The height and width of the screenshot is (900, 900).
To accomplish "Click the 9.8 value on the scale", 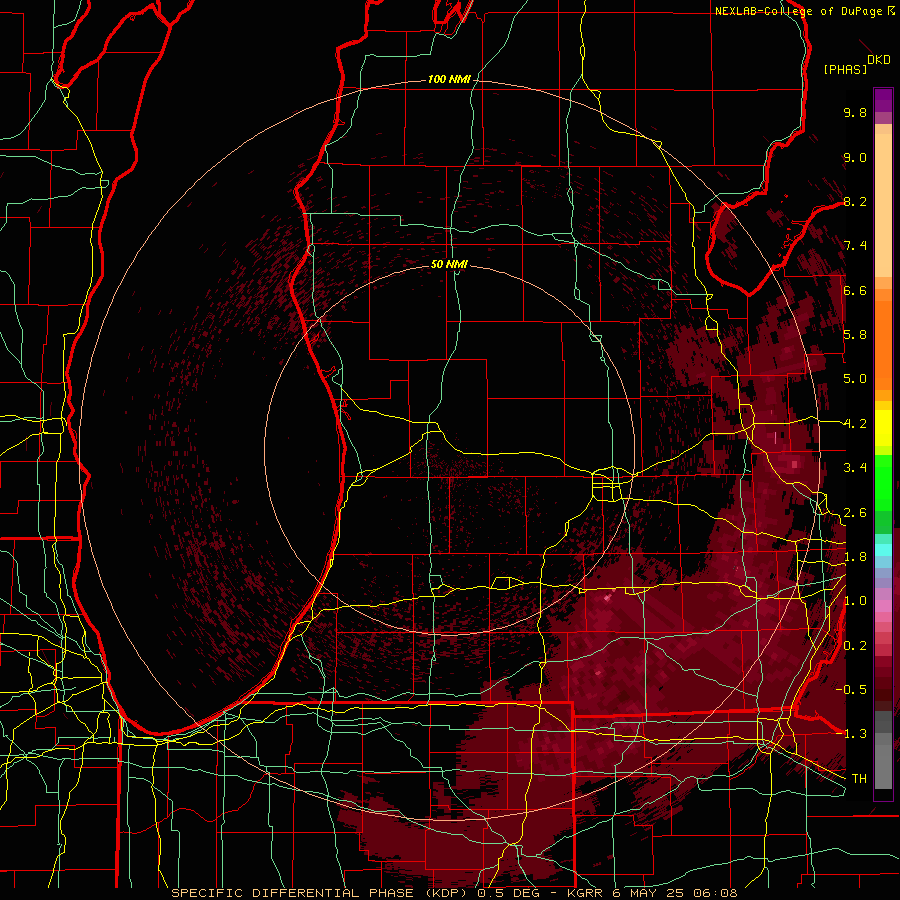I will click(855, 112).
